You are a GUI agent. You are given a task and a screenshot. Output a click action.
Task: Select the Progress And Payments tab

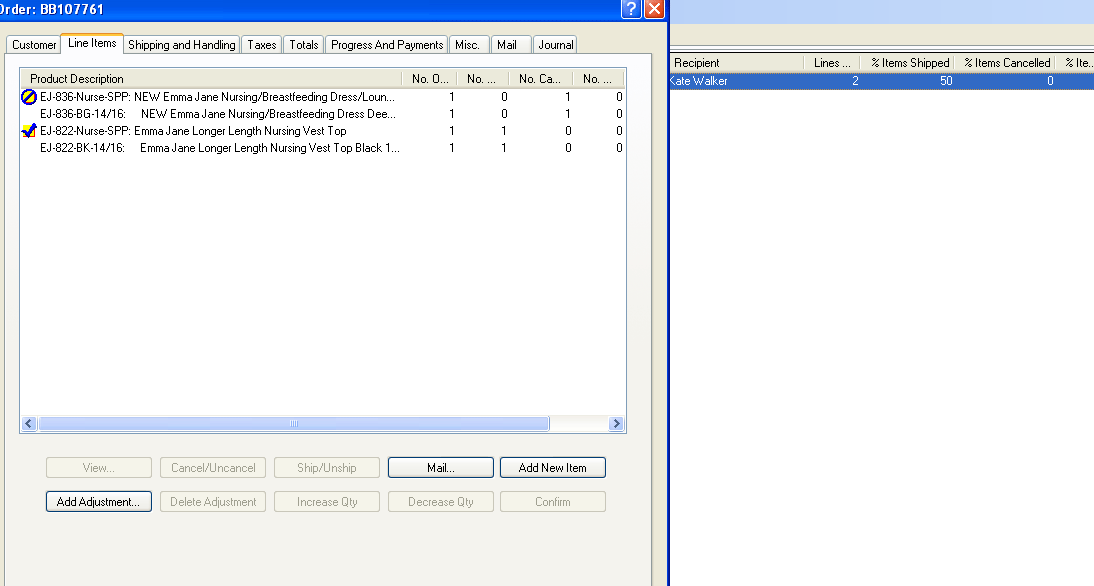click(387, 45)
